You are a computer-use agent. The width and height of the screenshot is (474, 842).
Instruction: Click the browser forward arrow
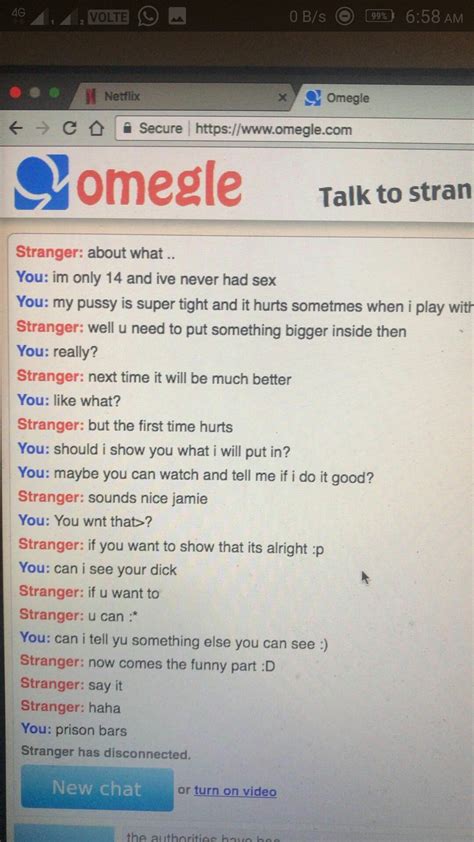click(41, 129)
